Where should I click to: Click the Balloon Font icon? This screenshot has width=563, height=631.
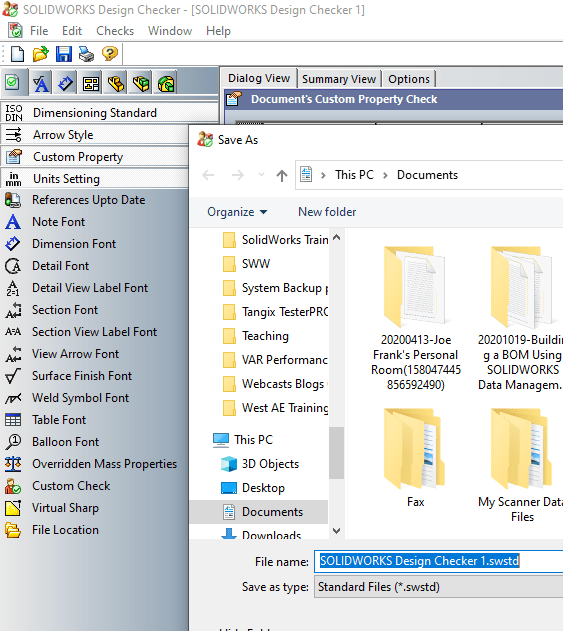13,442
